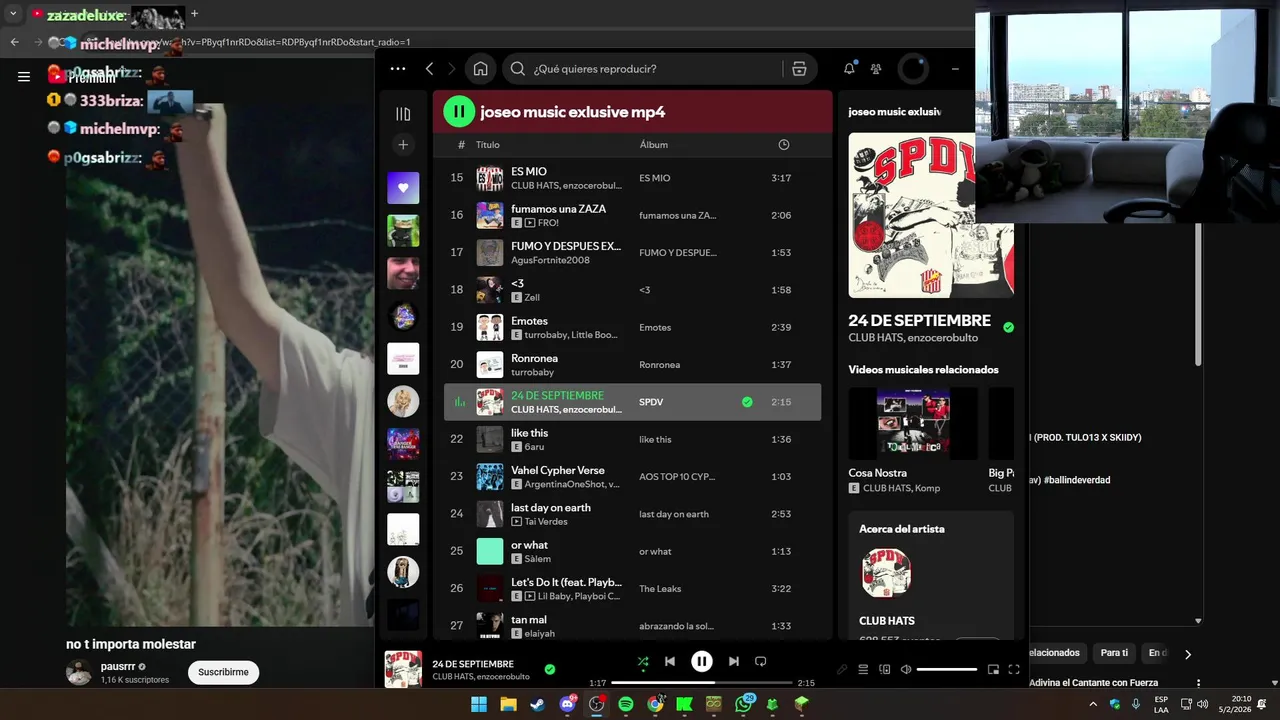Open Spotify three-dots main menu
The width and height of the screenshot is (1280, 720).
[x=398, y=69]
